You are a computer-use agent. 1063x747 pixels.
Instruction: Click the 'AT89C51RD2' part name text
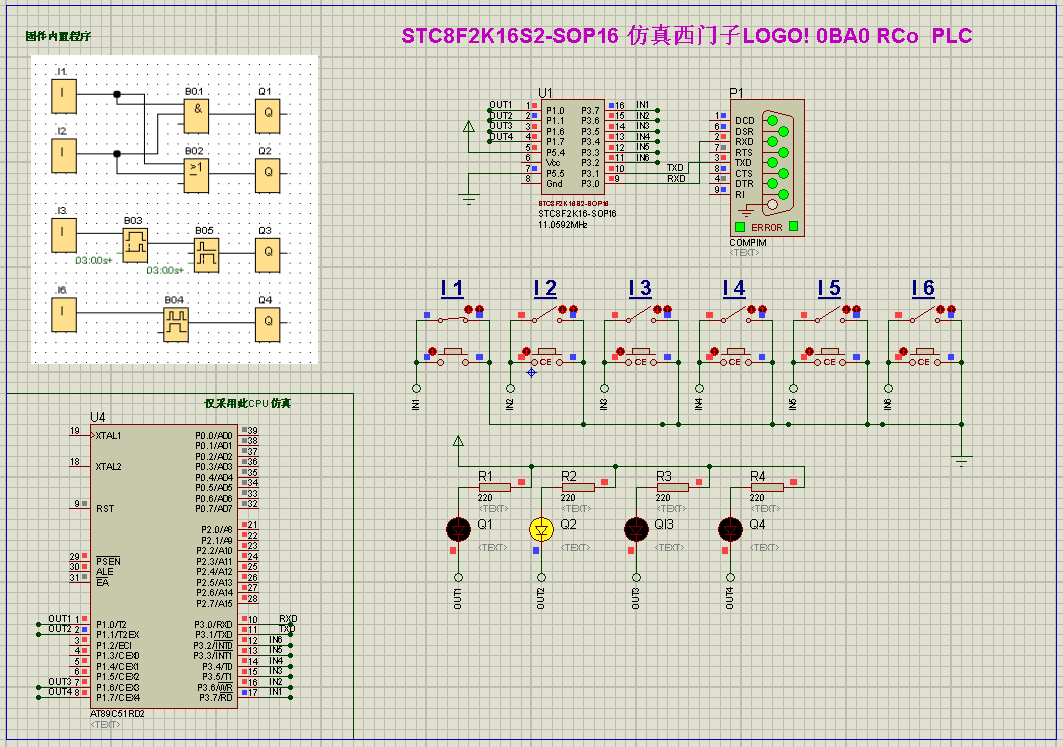(x=117, y=714)
